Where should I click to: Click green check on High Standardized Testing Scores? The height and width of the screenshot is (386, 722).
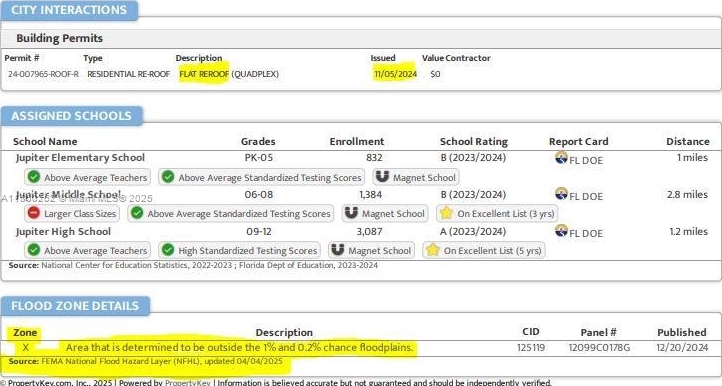pyautogui.click(x=168, y=250)
